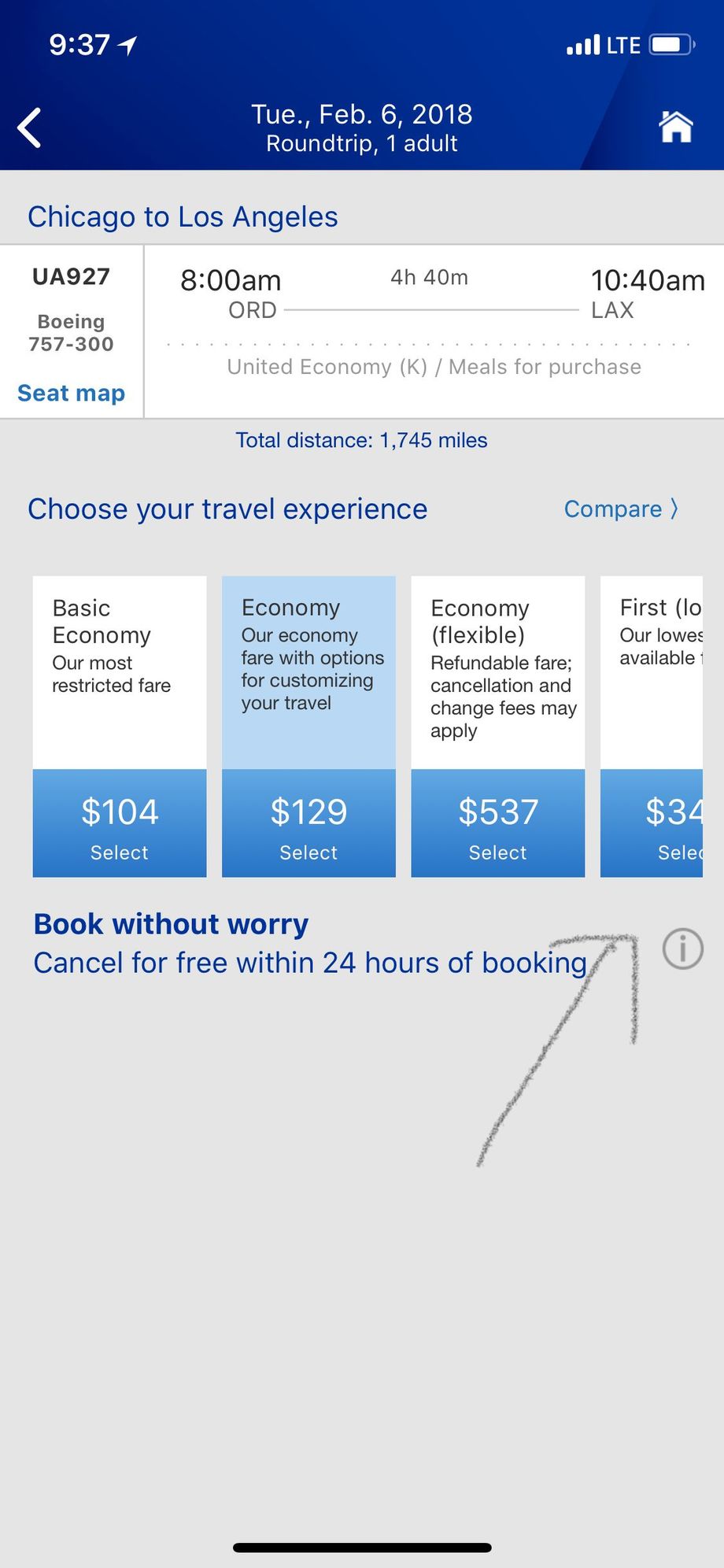Tap the 8:00am ORD departure details

click(x=231, y=293)
